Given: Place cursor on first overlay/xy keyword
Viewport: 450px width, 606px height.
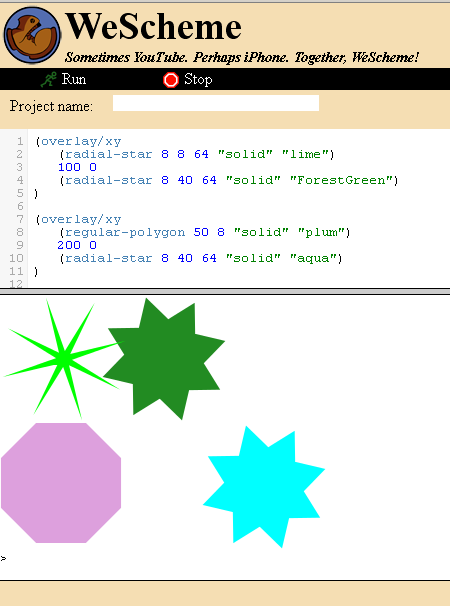Looking at the screenshot, I should [x=81, y=141].
